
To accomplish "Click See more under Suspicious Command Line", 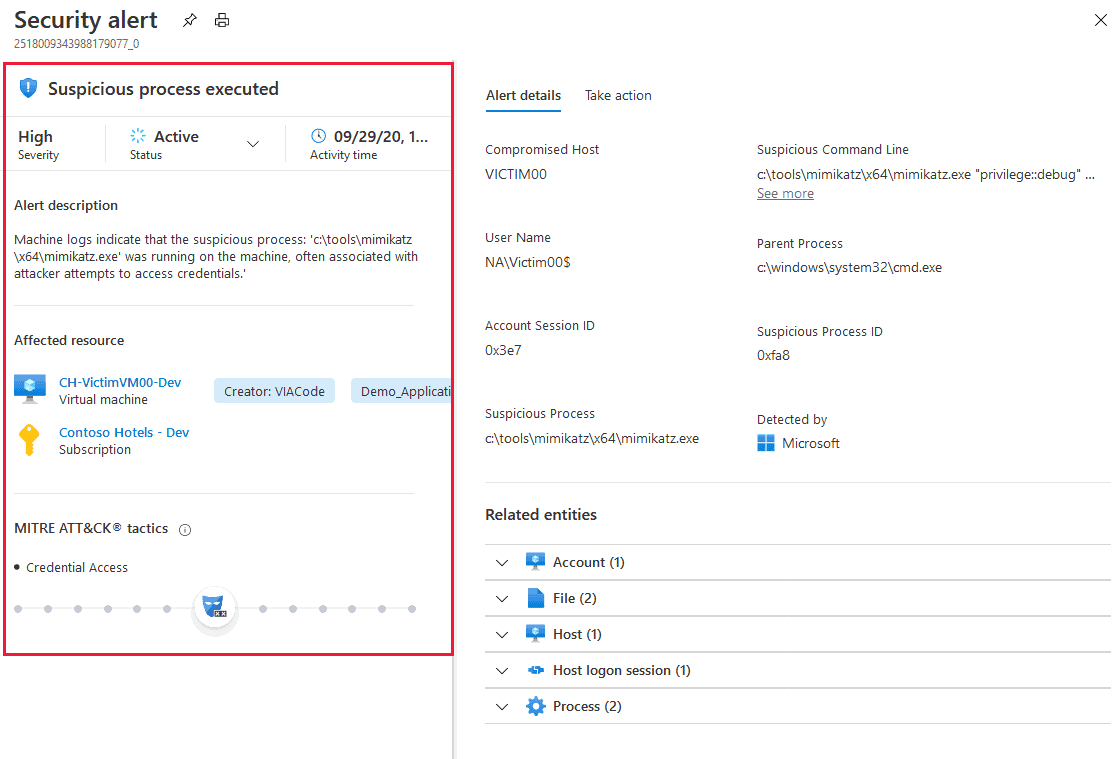I will coord(785,194).
